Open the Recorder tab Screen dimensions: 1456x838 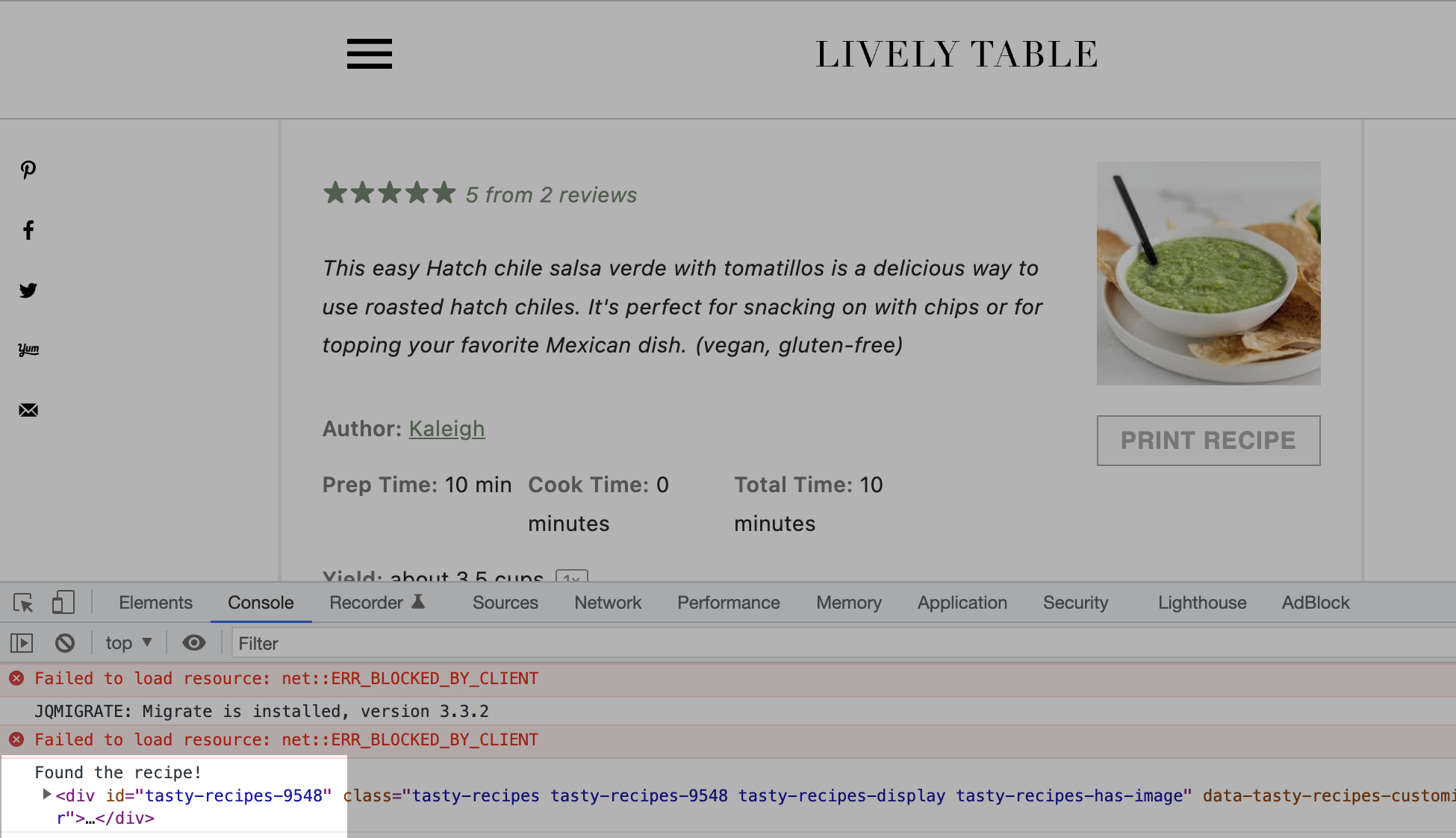point(377,603)
